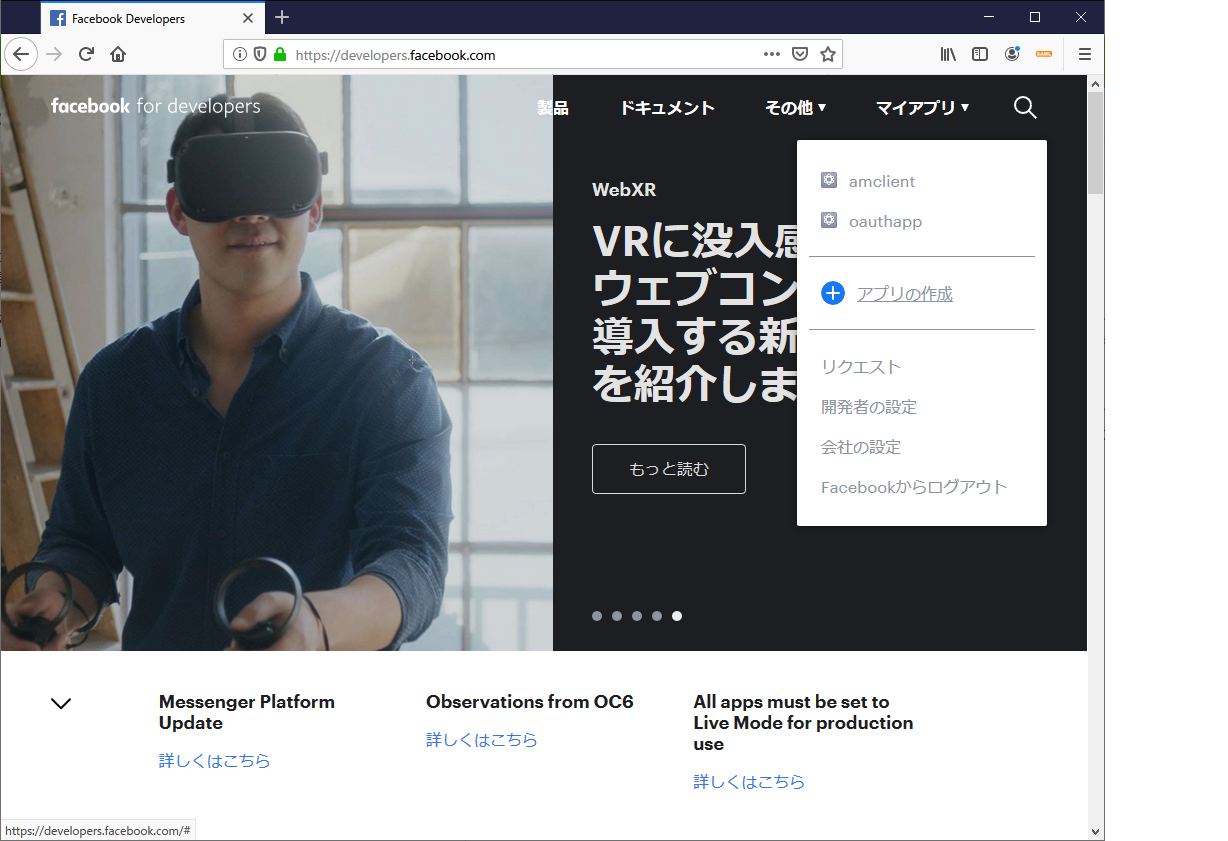Open the ドキュメント navigation item
1228x841 pixels.
[x=667, y=107]
